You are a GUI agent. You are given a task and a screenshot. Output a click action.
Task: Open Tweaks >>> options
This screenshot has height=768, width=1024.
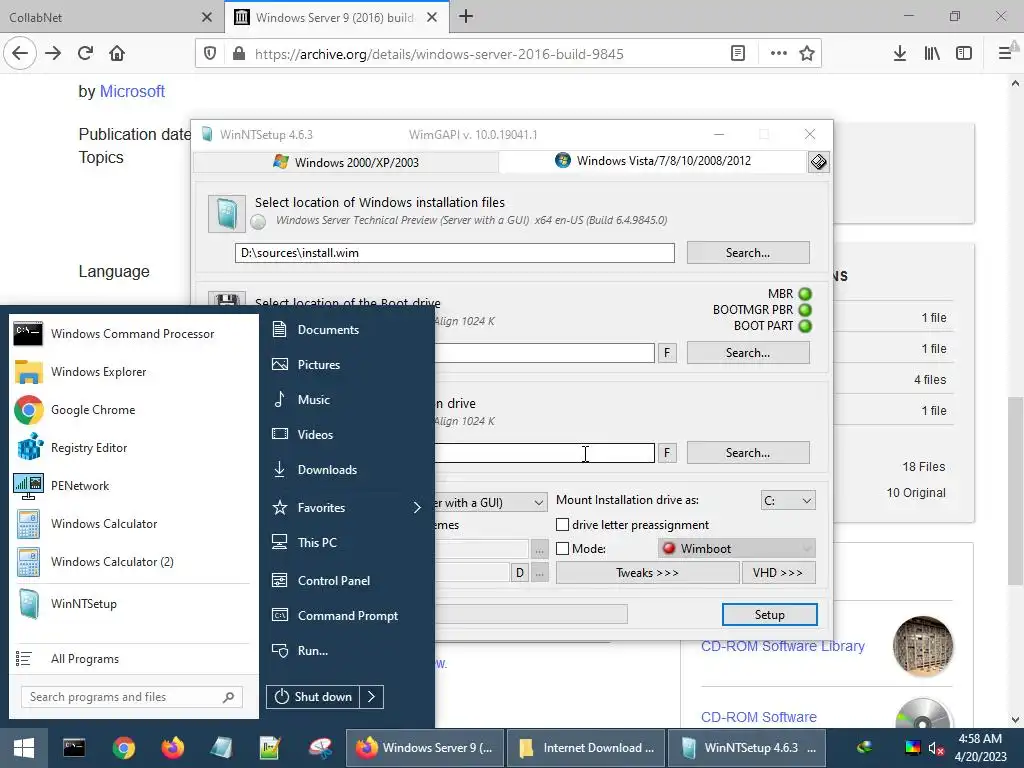click(647, 573)
